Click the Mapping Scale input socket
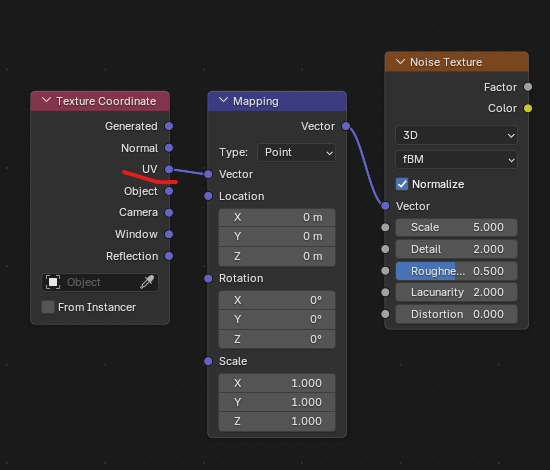 click(208, 361)
